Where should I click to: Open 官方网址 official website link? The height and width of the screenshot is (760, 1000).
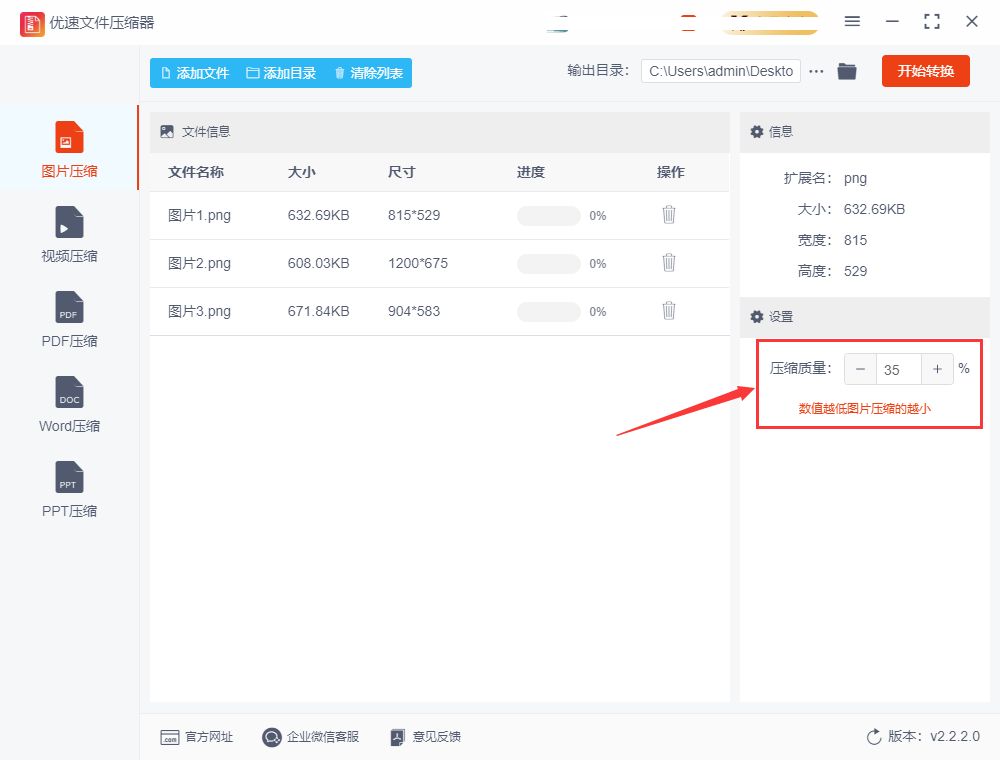click(x=196, y=737)
